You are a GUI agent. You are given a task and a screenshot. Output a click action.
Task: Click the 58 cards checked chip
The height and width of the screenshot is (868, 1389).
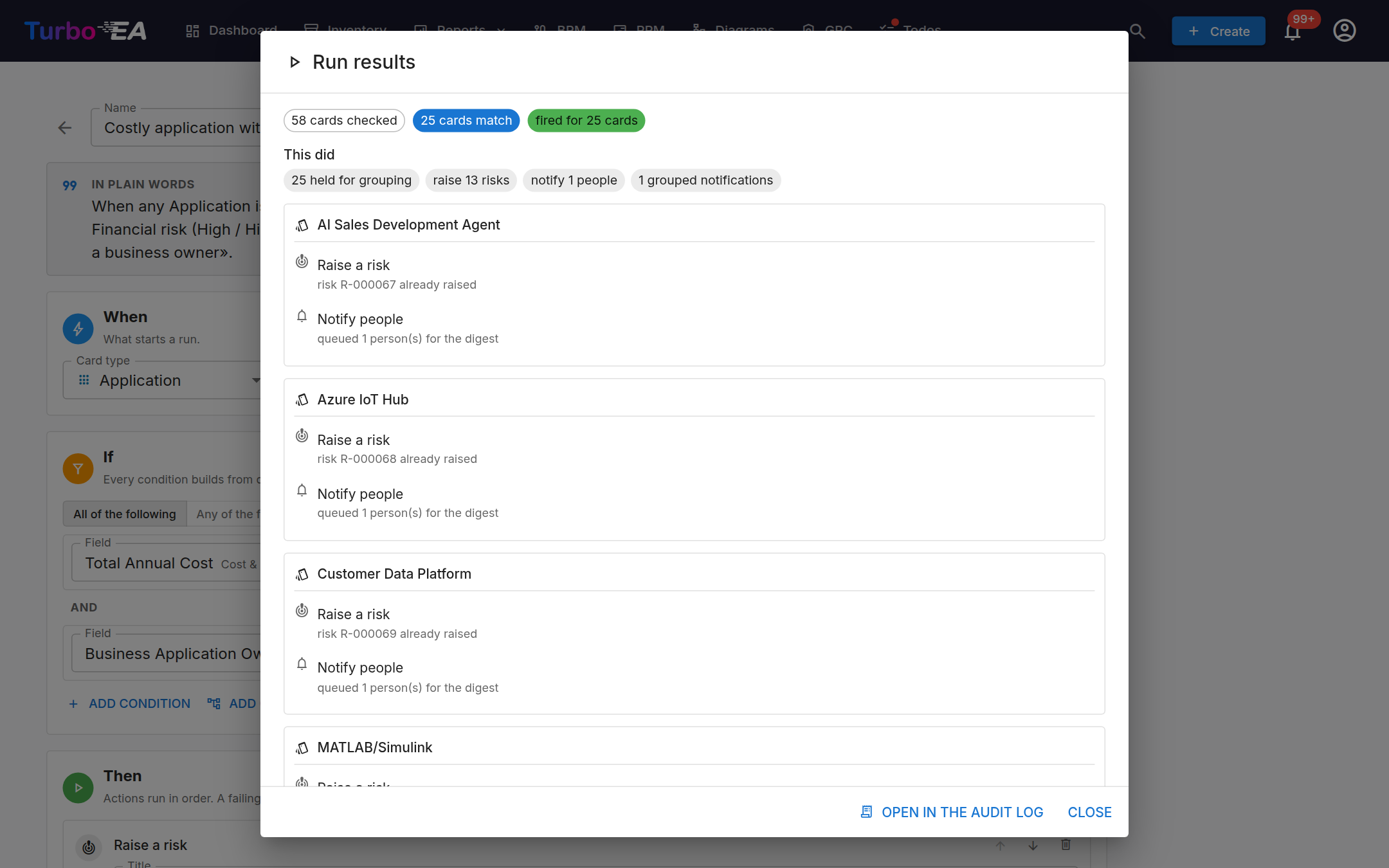(344, 121)
